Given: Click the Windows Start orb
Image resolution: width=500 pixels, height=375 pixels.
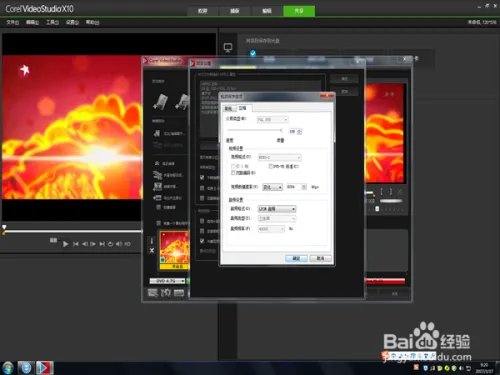Looking at the screenshot, I should click(x=7, y=368).
